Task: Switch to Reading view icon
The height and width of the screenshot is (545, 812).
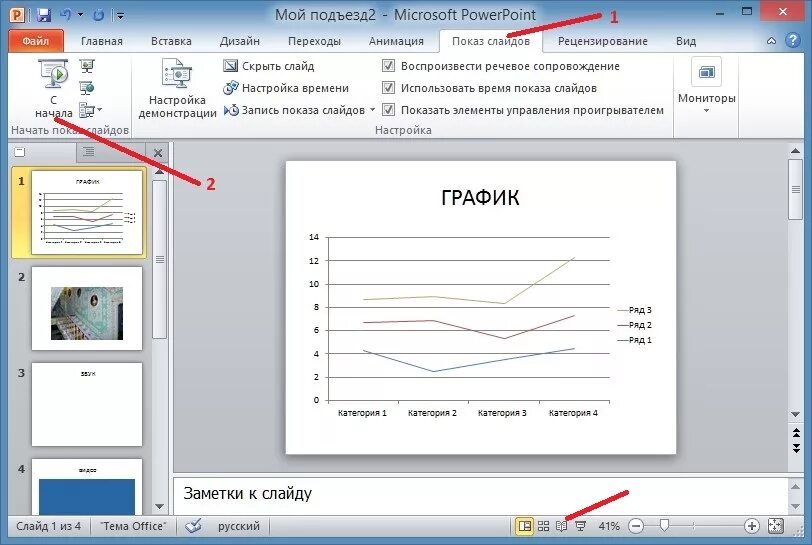Action: [561, 526]
